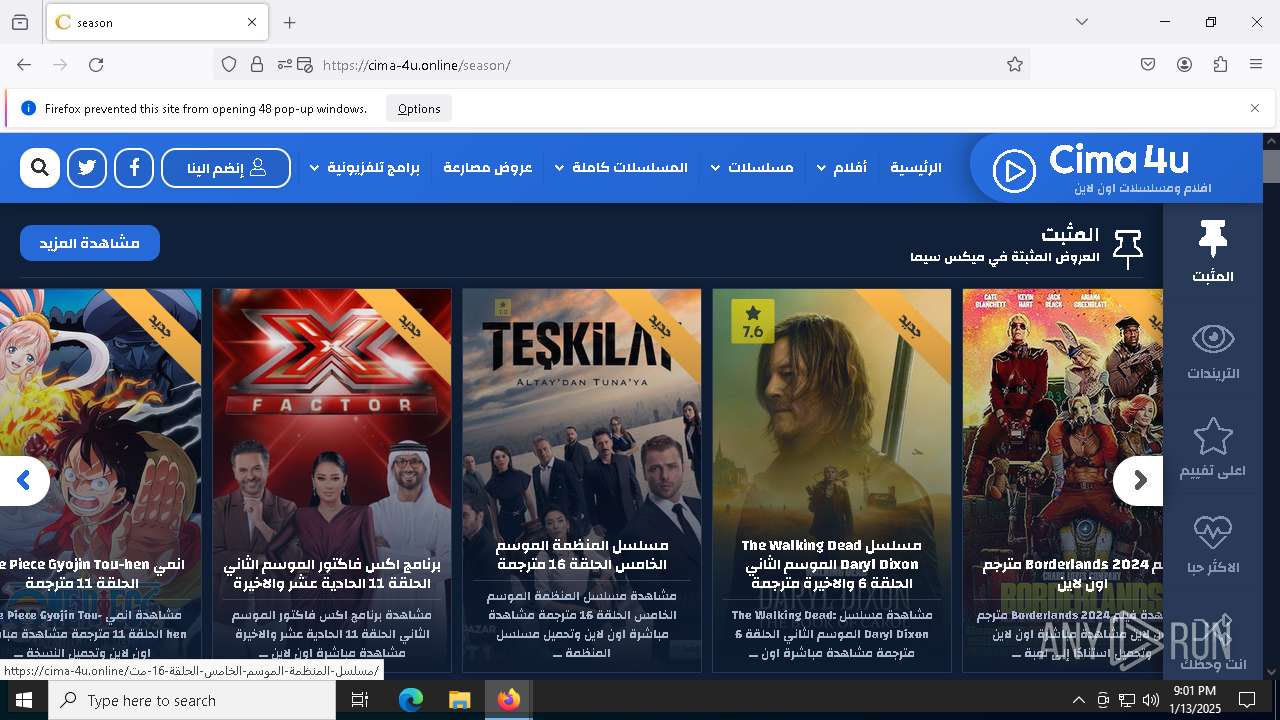Open the Facebook social icon
Screen dimensions: 1280x720
(134, 168)
